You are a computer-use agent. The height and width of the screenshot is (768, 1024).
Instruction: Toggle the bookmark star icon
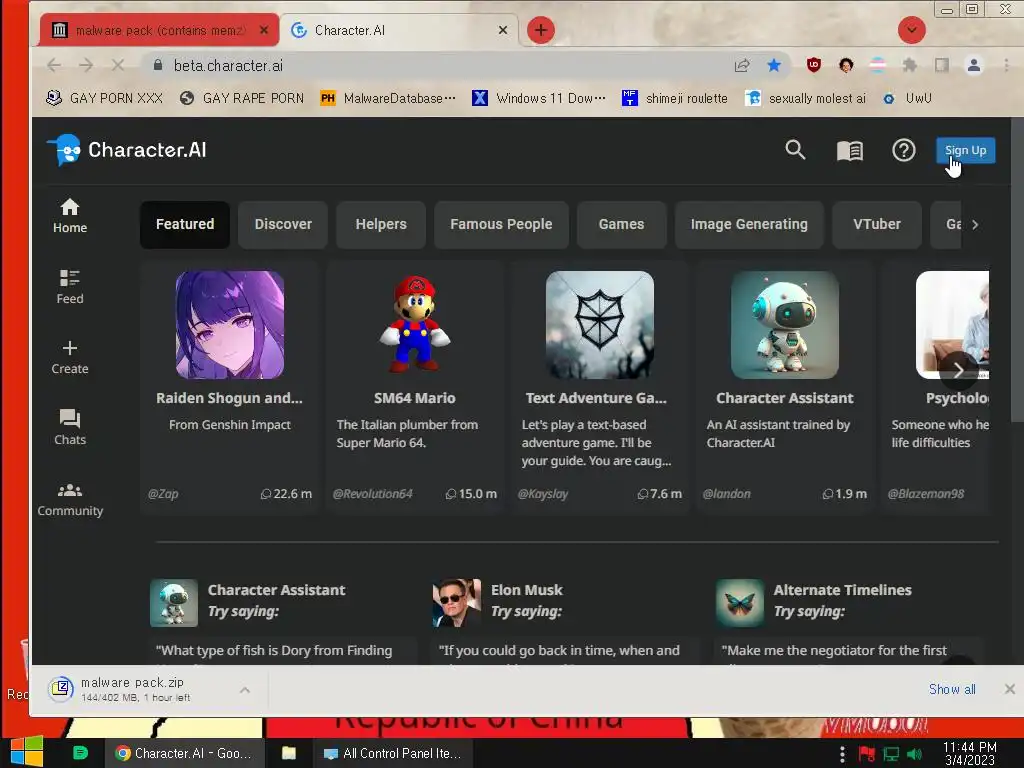(774, 65)
